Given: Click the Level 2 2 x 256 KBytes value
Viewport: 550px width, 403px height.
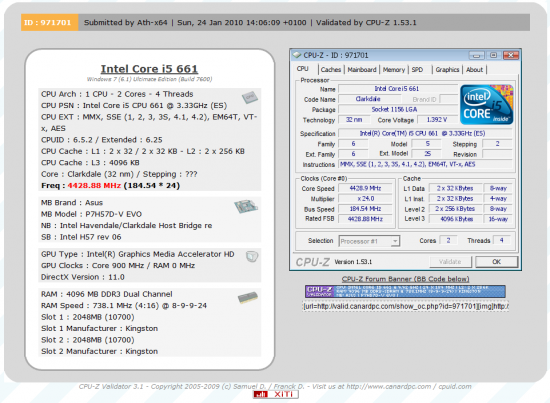Looking at the screenshot, I should tap(455, 209).
